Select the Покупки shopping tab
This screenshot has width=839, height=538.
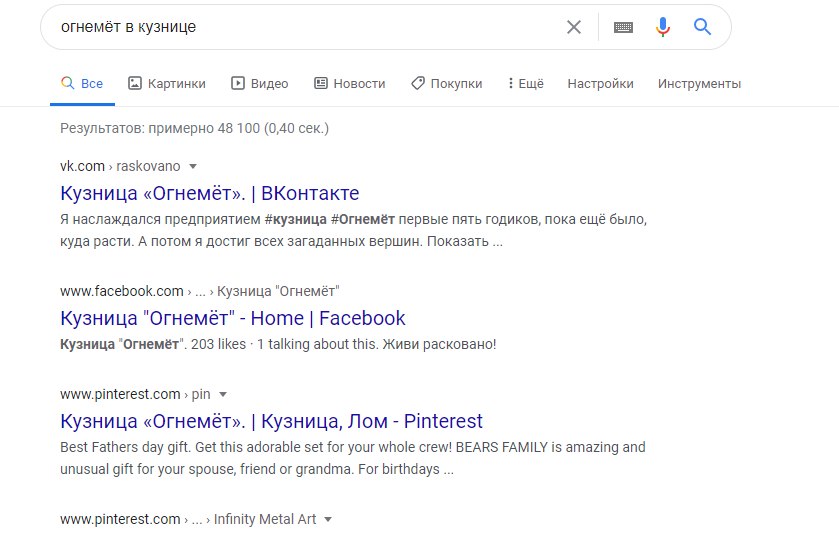click(447, 84)
